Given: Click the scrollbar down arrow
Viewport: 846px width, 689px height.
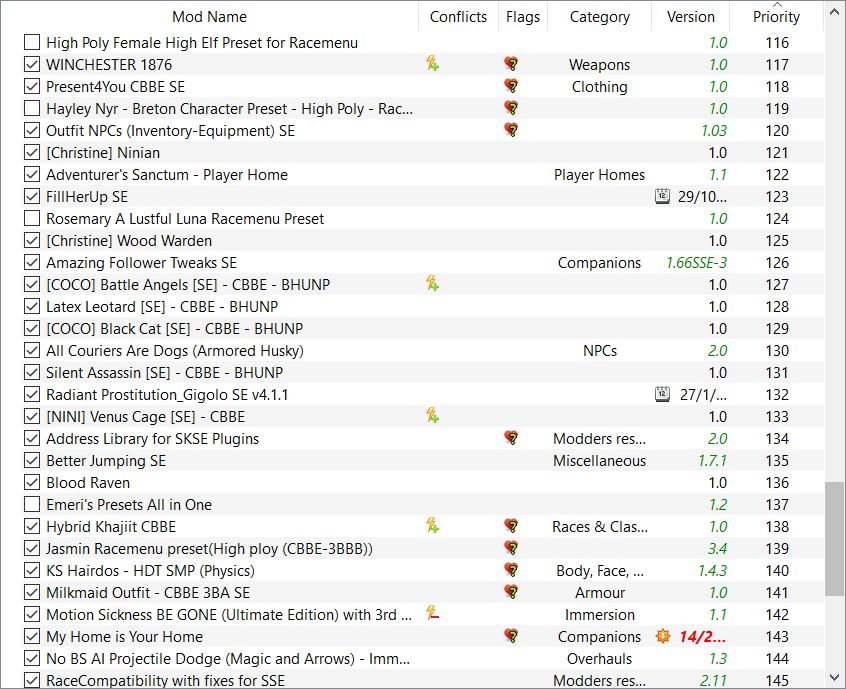Looking at the screenshot, I should 835,677.
